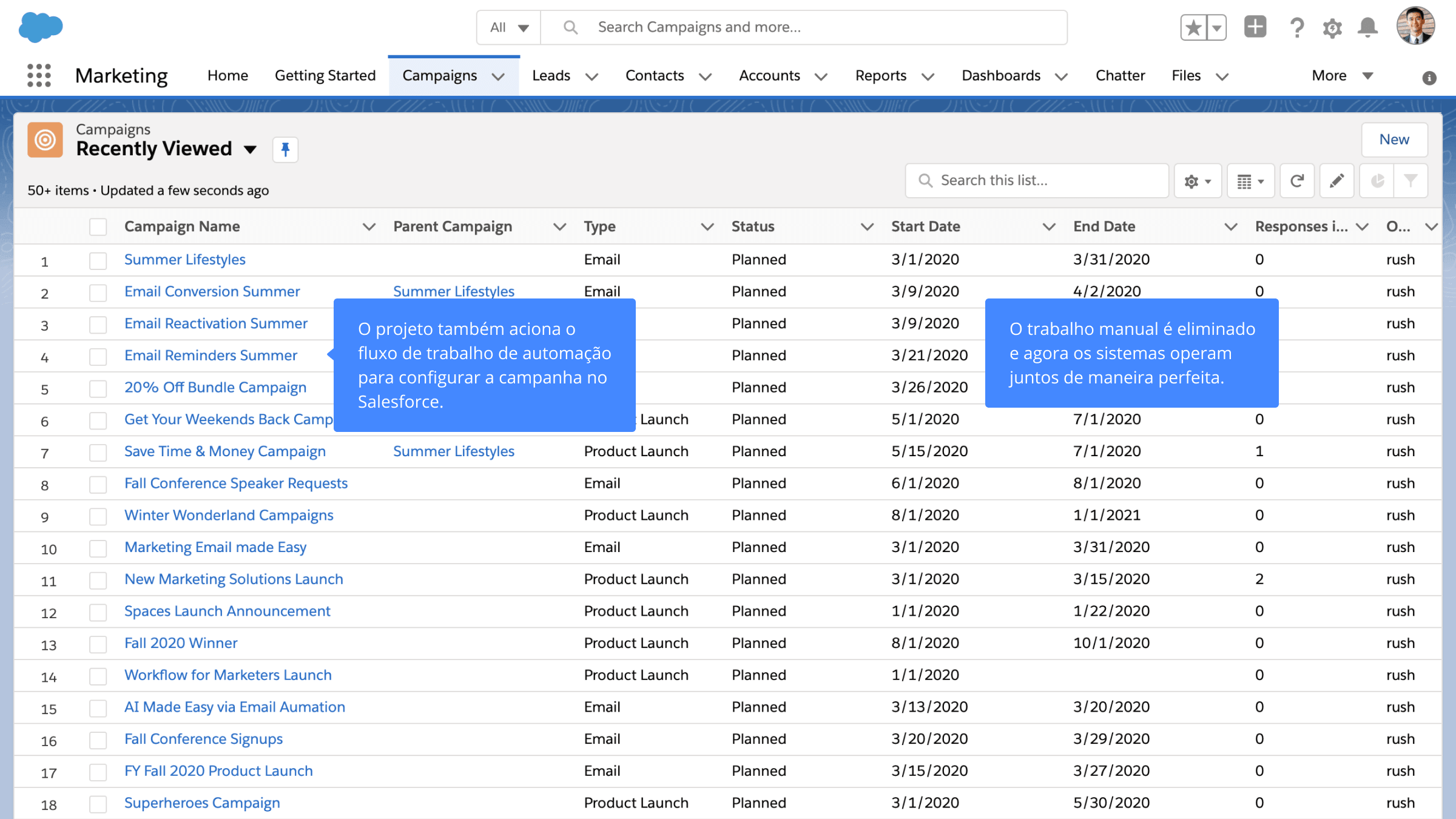Tick the Fall 2020 Winner row checkbox

pyautogui.click(x=98, y=644)
